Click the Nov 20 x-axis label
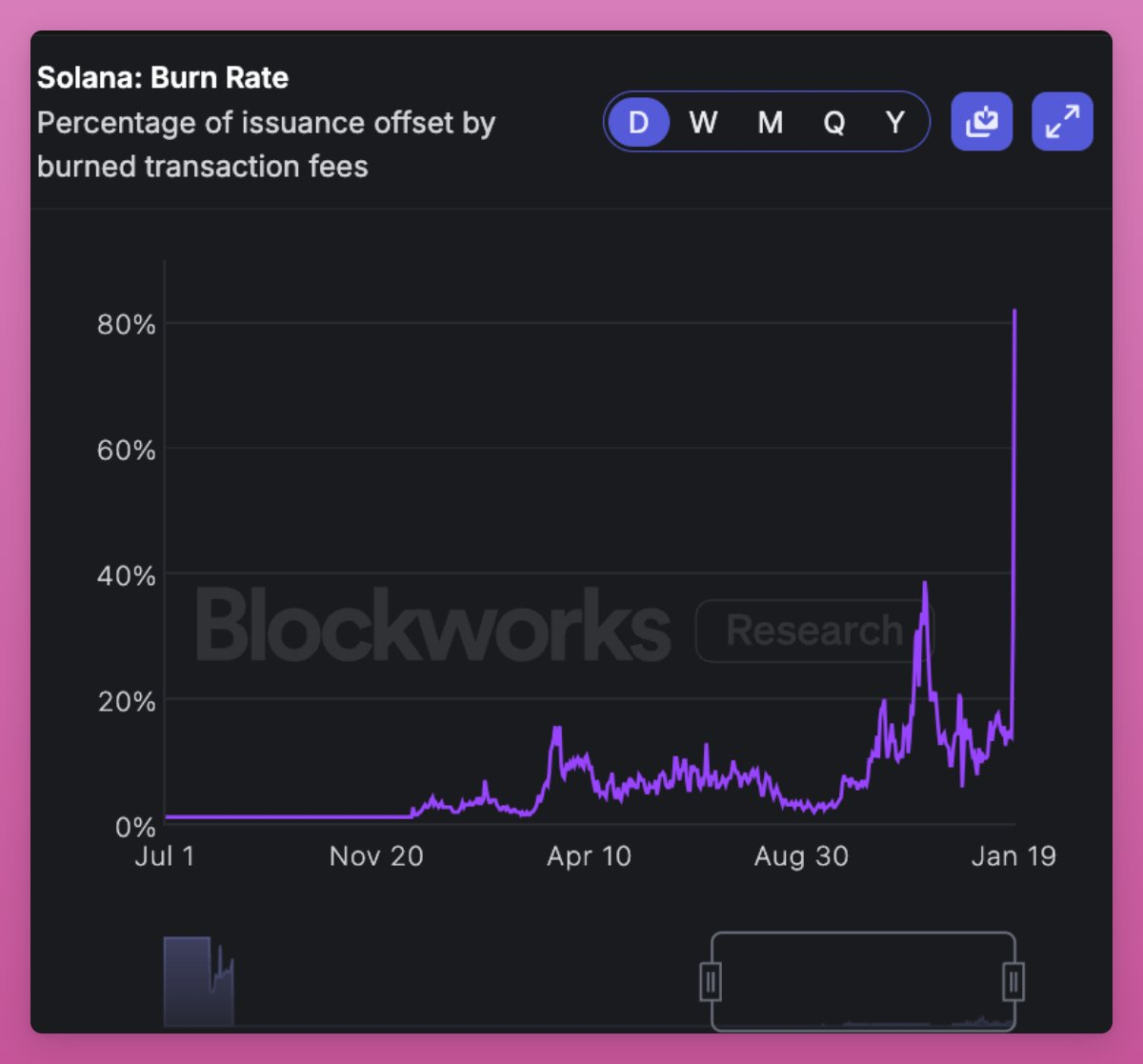This screenshot has height=1064, width=1143. (x=376, y=856)
